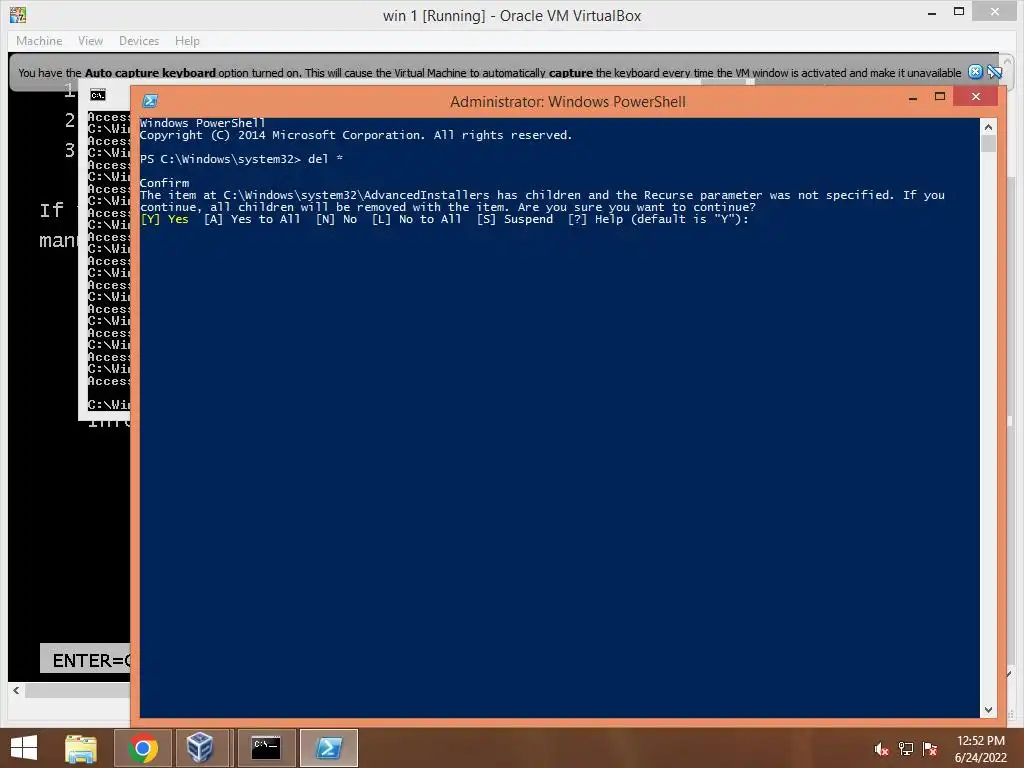Click the PowerShell window title icon

point(150,101)
